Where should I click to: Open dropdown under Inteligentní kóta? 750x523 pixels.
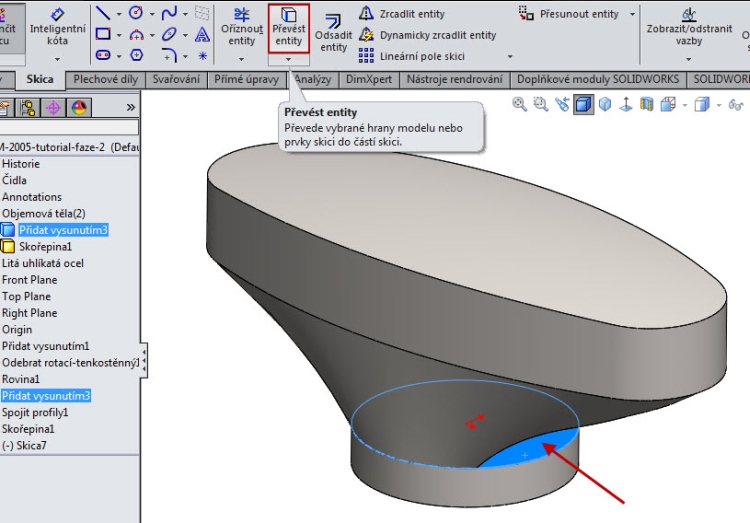coord(57,59)
